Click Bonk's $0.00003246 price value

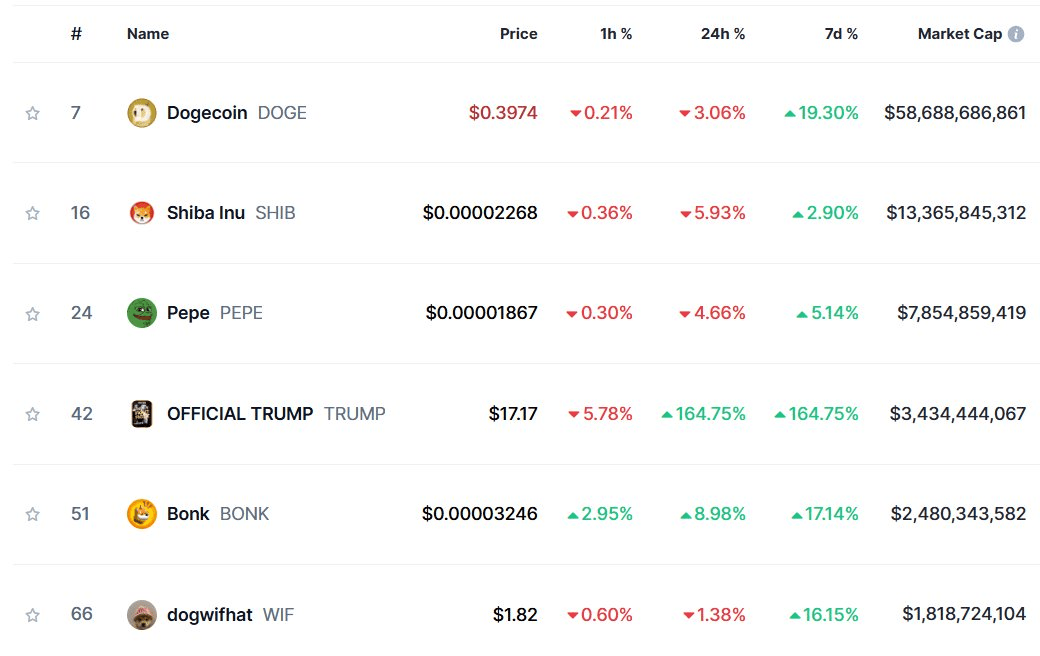pos(479,514)
